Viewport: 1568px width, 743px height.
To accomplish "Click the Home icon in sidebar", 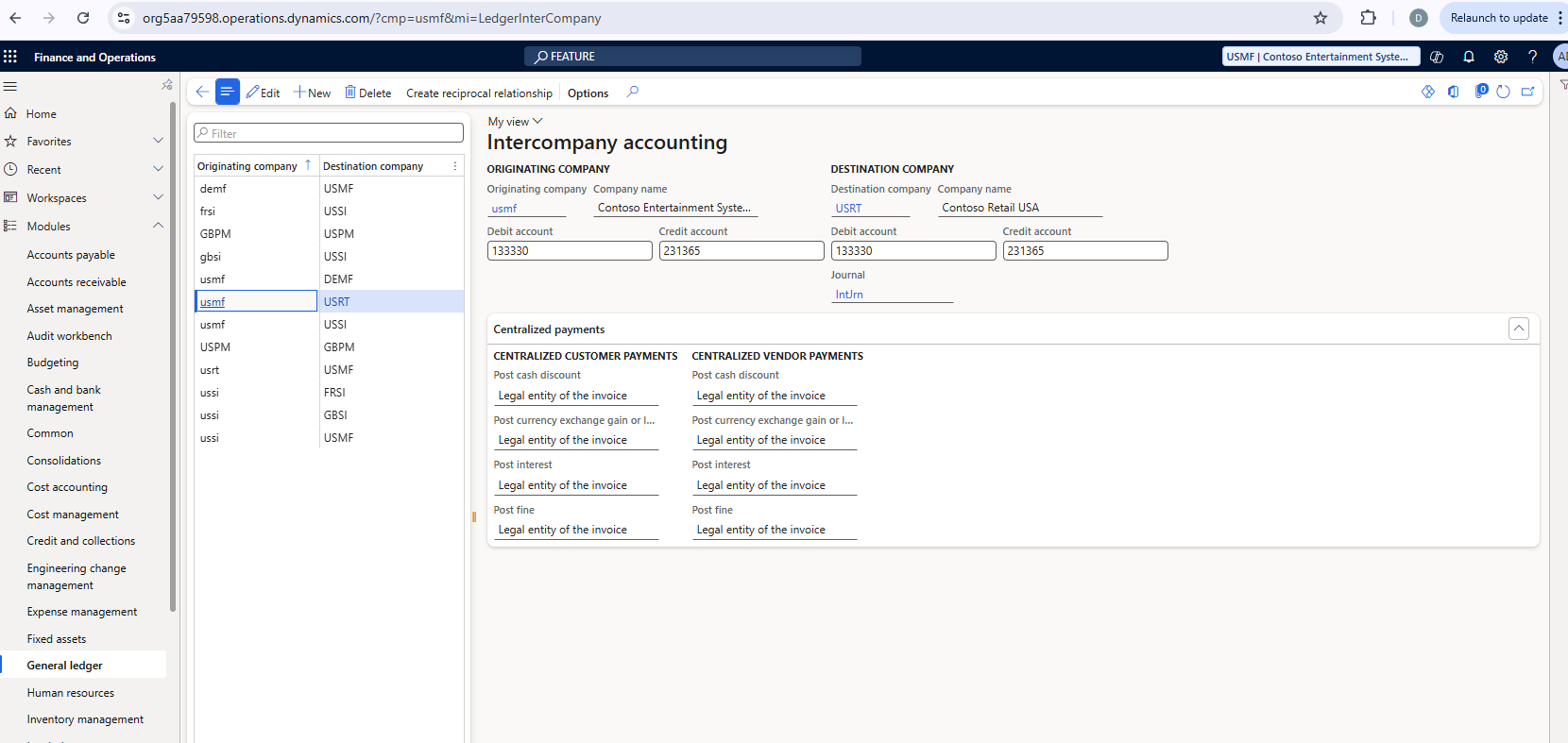I will click(x=11, y=113).
